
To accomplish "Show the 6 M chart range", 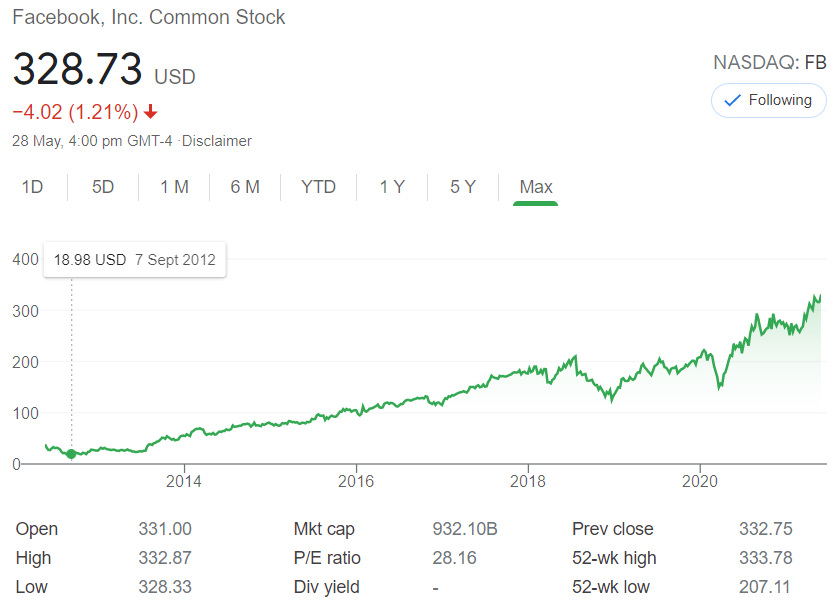I will pos(245,187).
